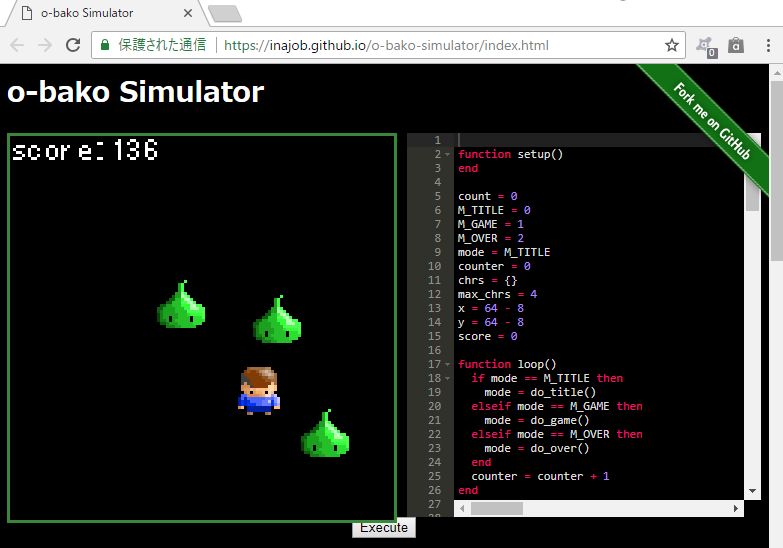Click the editor's scroll down arrow
This screenshot has height=548, width=783.
tap(752, 491)
